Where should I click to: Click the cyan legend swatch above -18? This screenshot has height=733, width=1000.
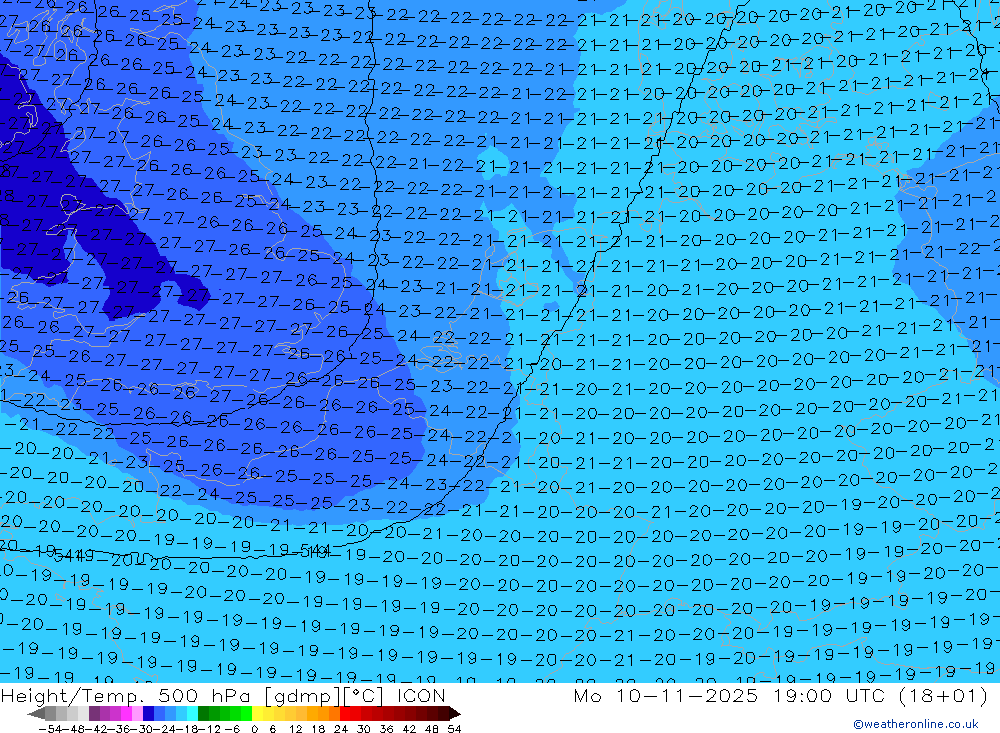click(193, 714)
